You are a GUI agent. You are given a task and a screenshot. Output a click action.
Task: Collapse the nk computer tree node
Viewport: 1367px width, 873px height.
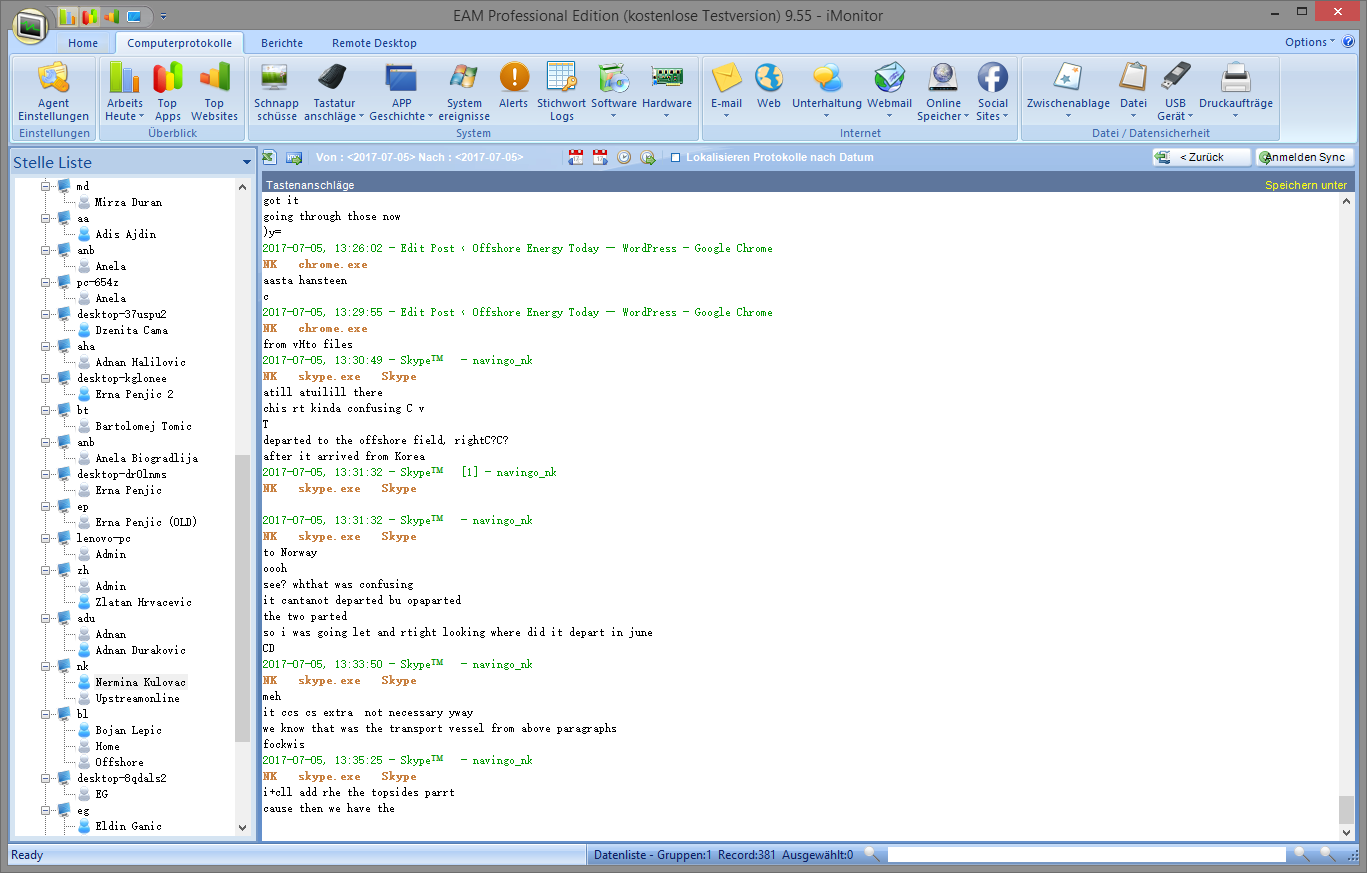coord(45,666)
